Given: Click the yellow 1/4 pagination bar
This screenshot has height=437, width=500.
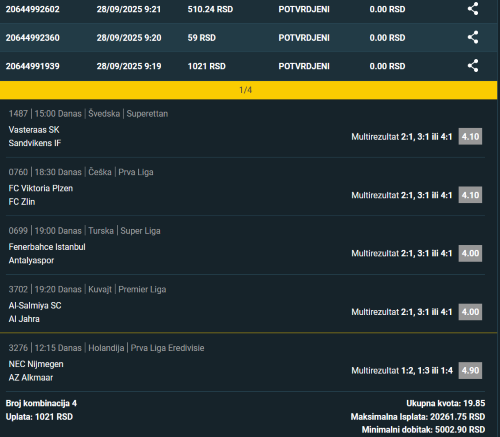Looking at the screenshot, I should [249, 90].
